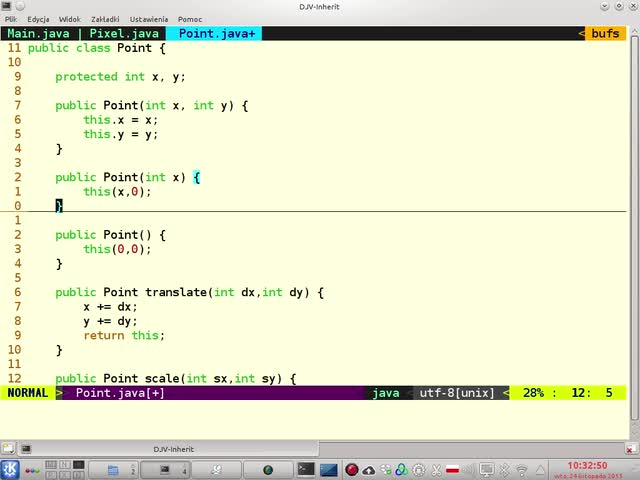Open the Edycja menu
This screenshot has height=480, width=640.
(x=38, y=19)
